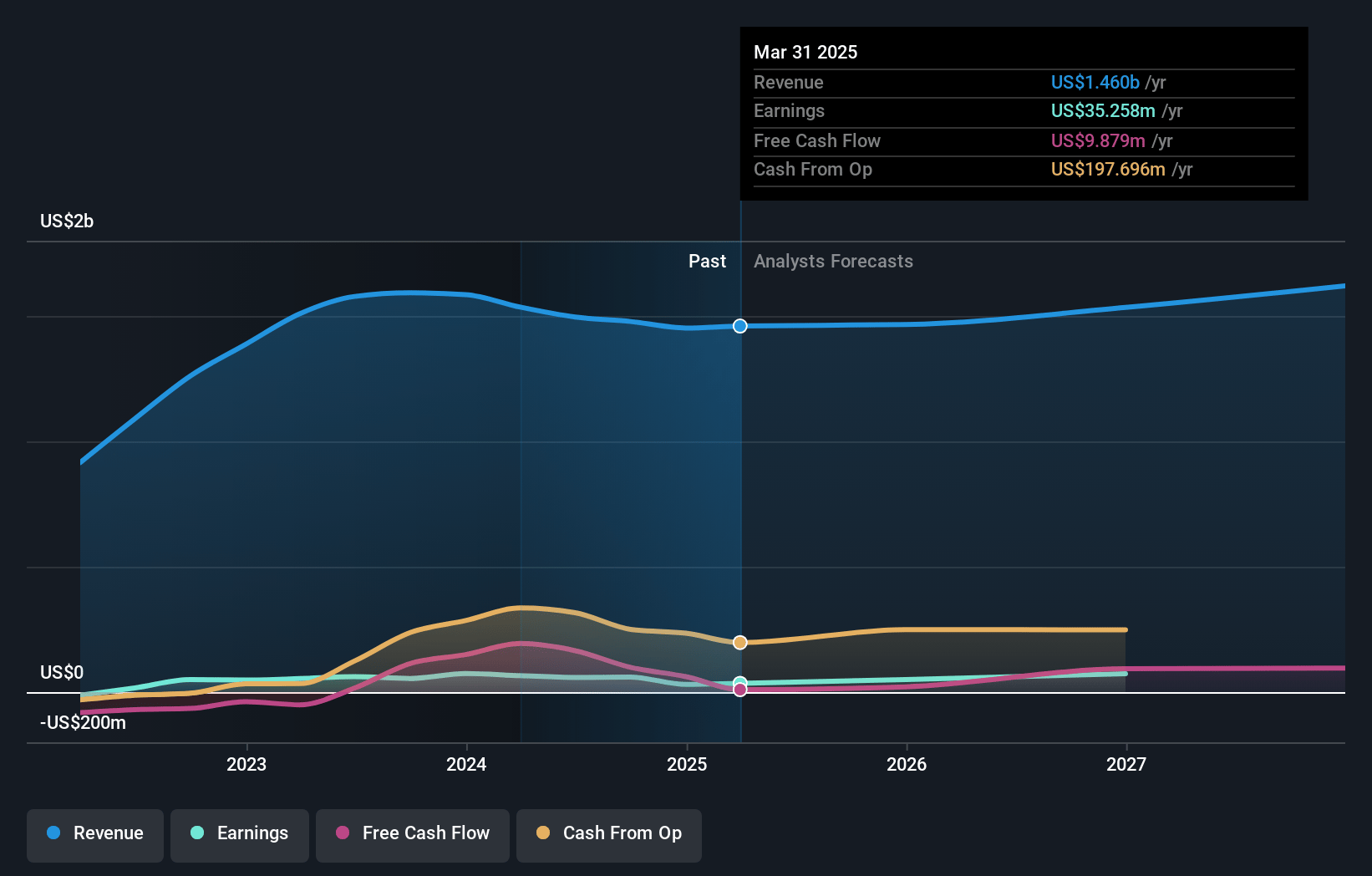Screen dimensions: 1372x876
Task: Click the Mar 31 2025 tooltip date
Action: click(805, 52)
